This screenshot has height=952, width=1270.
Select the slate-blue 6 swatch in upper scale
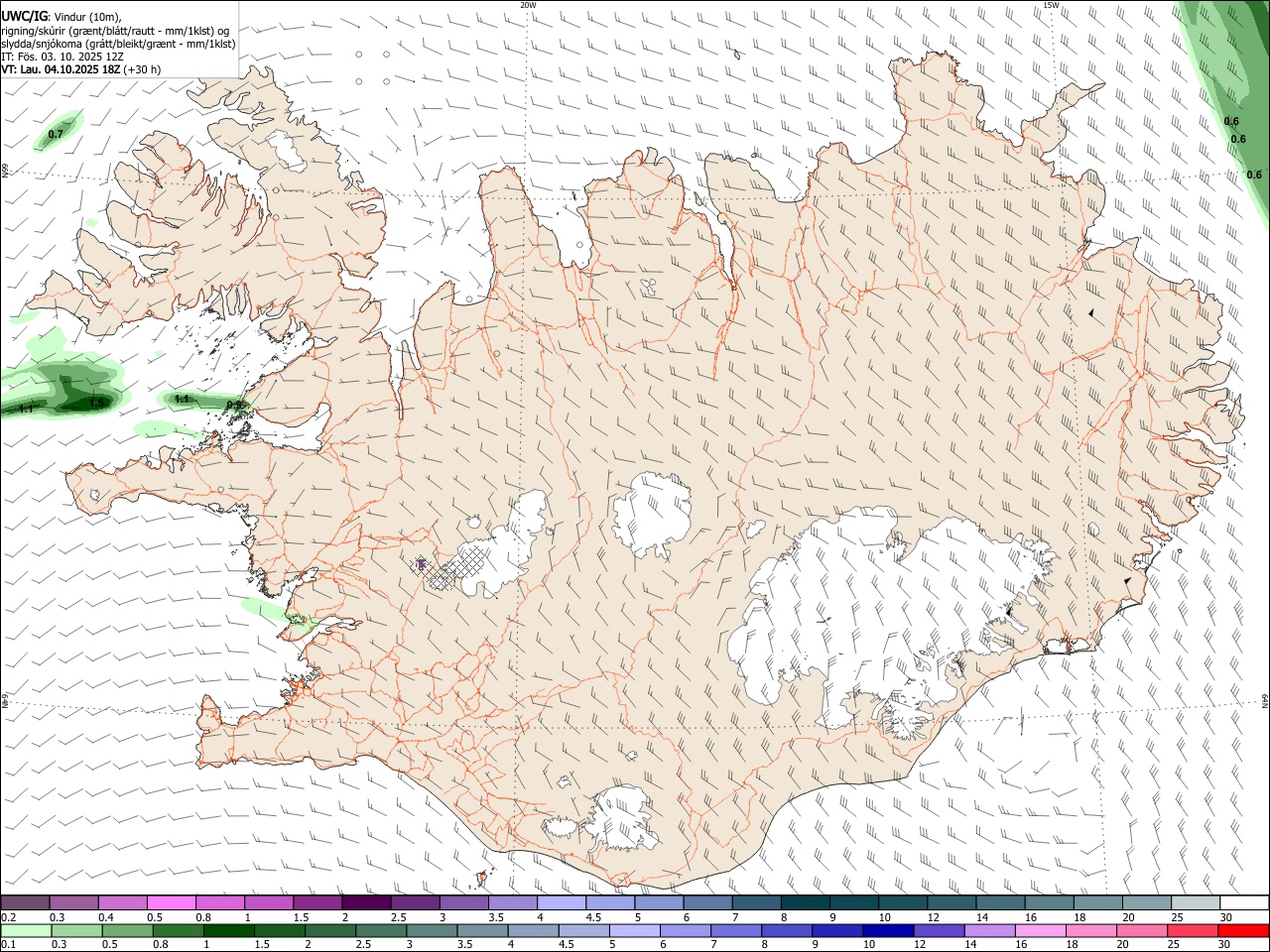pos(706,903)
